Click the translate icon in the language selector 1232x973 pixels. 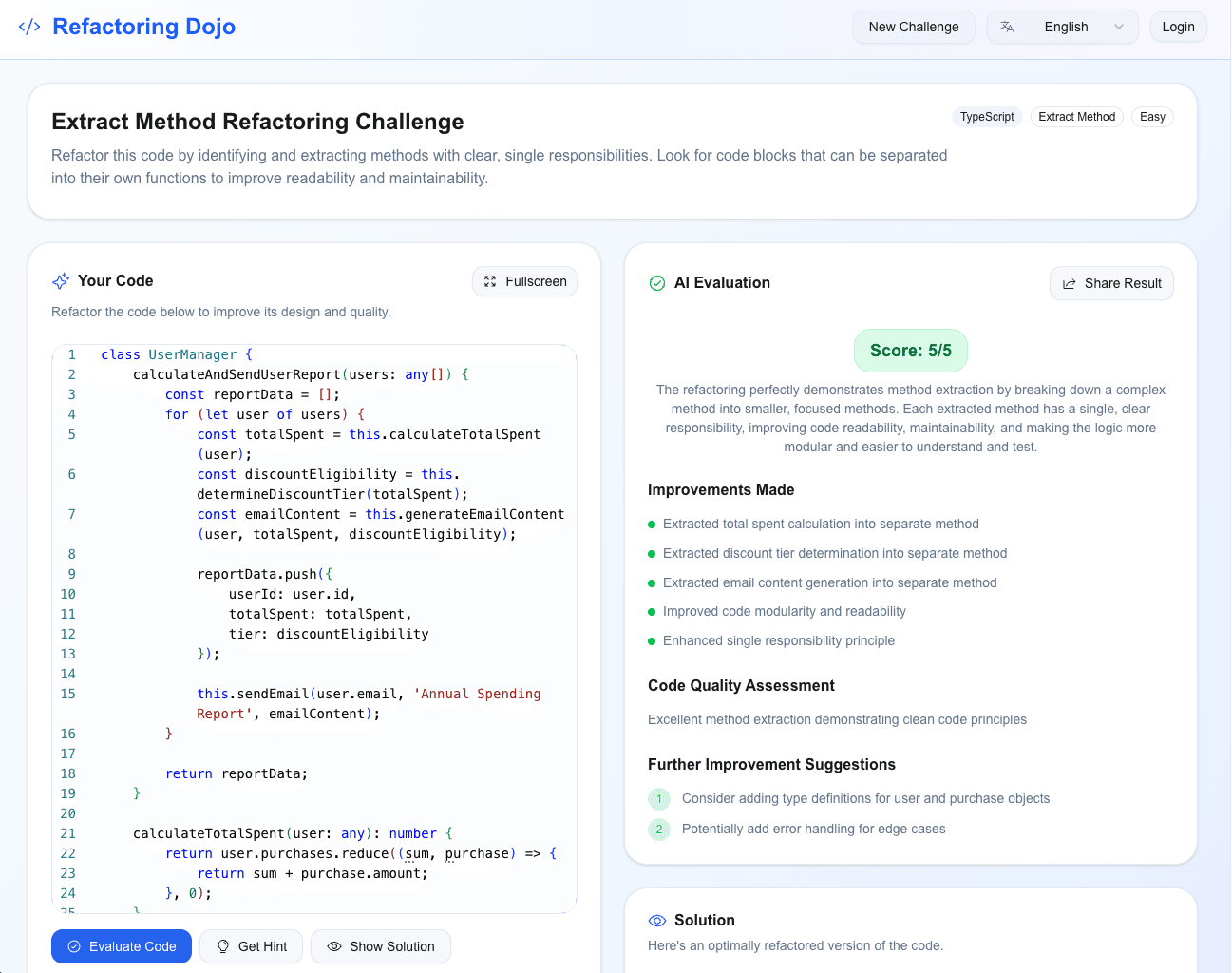[x=1006, y=27]
